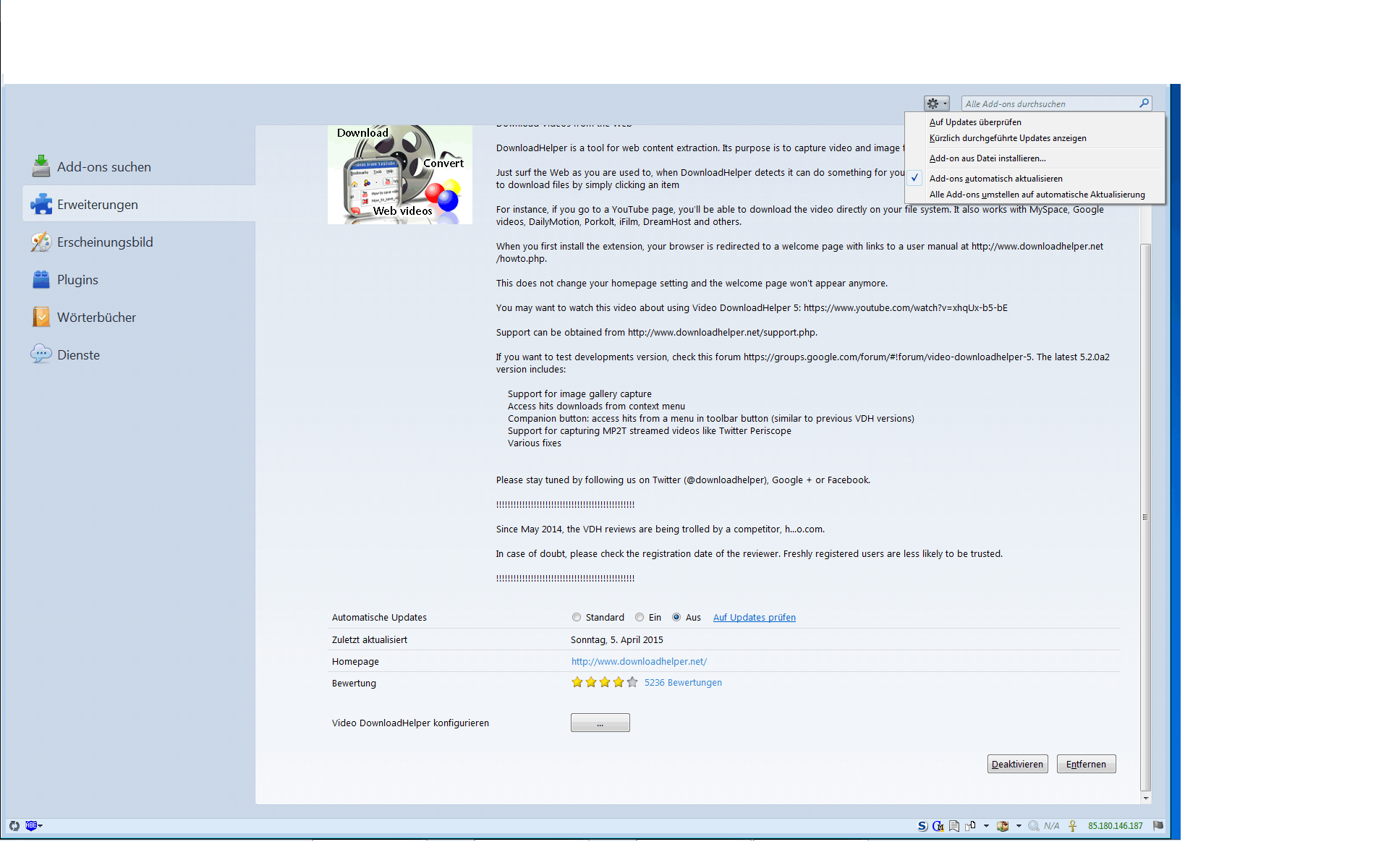Click the gray flag icon in status bar

coord(1158,825)
